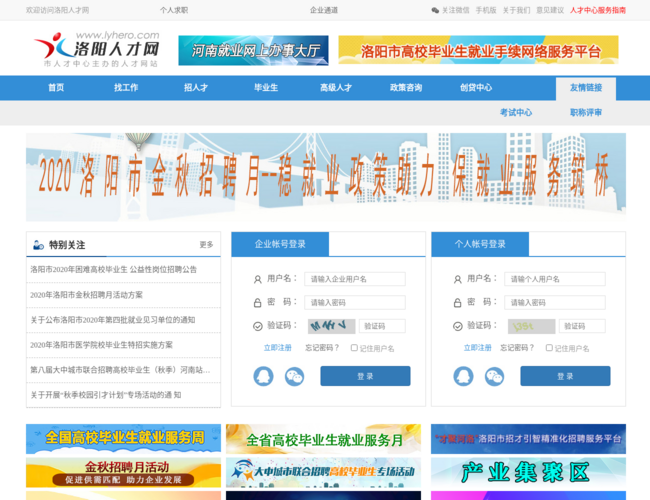Image resolution: width=650 pixels, height=500 pixels.
Task: Open 关于我们 in the top bar
Action: click(516, 10)
